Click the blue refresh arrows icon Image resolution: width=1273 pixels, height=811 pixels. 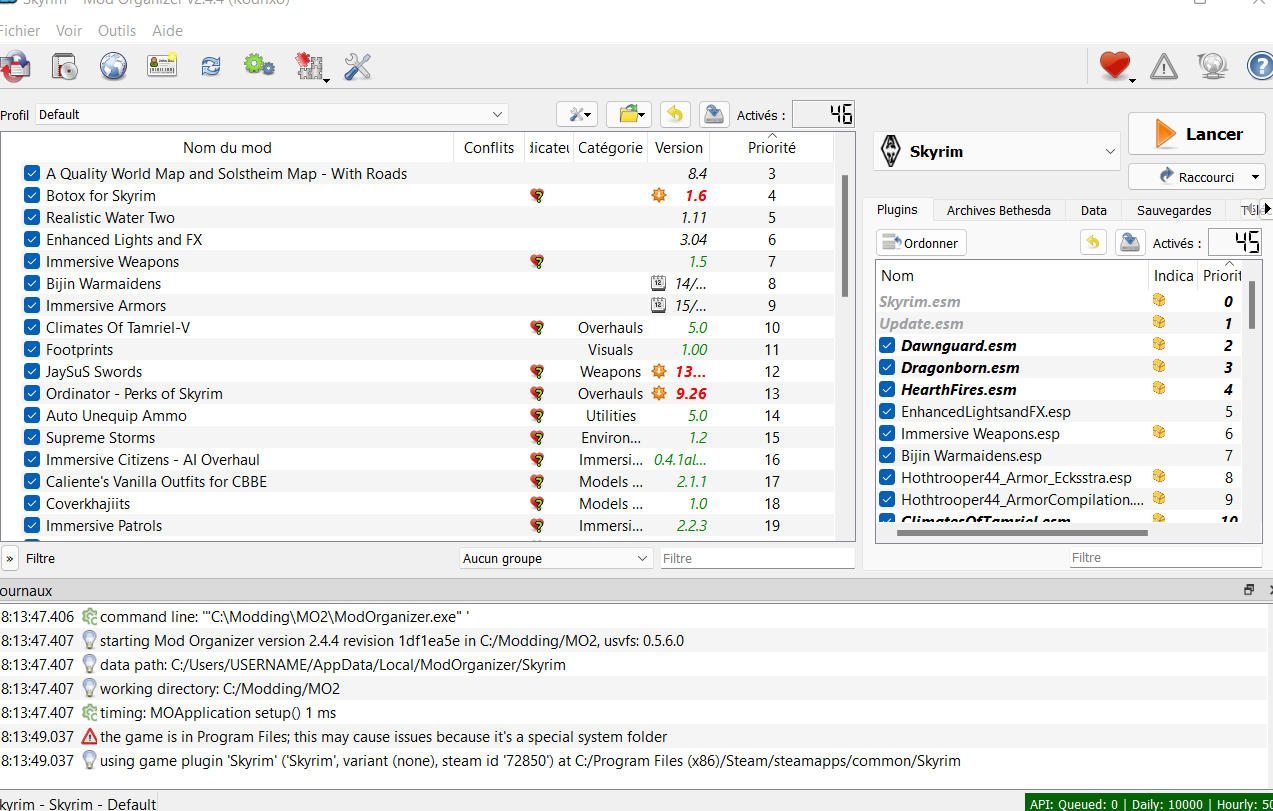pos(211,67)
